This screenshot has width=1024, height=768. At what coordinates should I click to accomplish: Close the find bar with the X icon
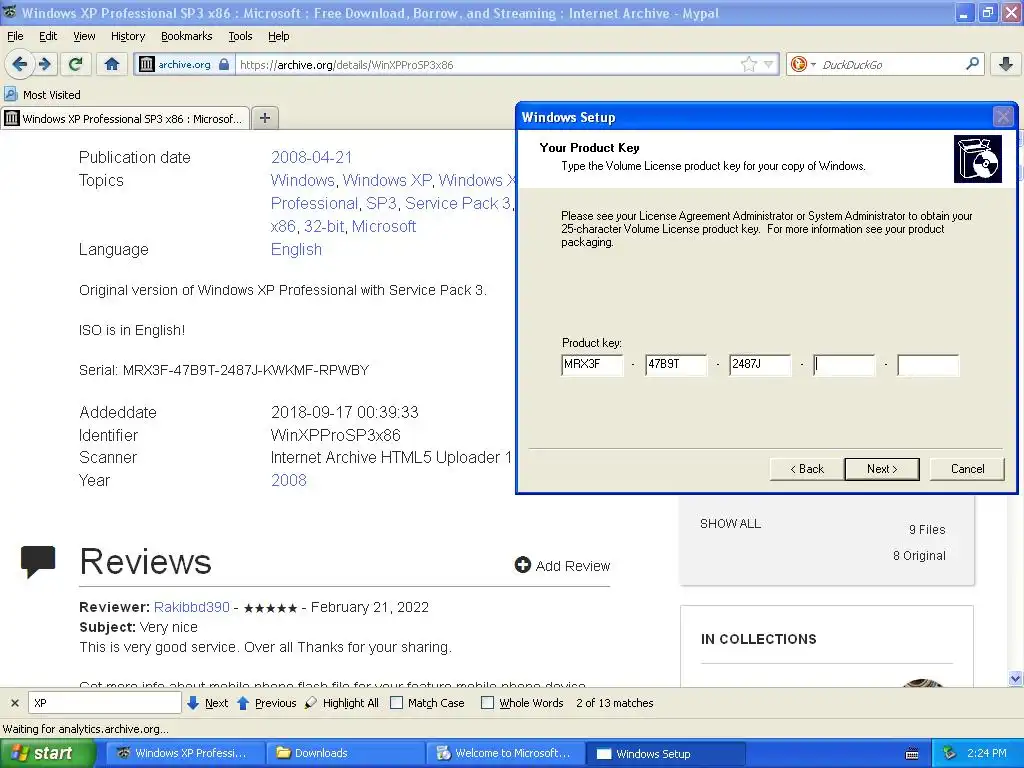tap(14, 703)
